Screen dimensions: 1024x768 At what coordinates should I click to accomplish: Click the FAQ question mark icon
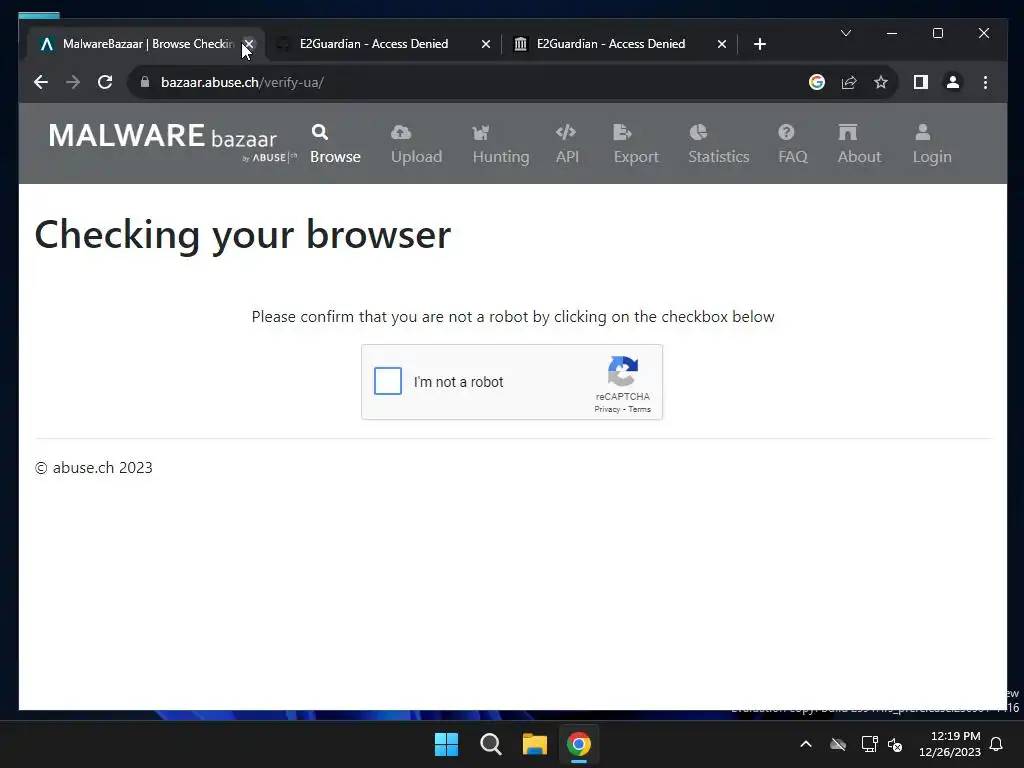click(x=786, y=133)
